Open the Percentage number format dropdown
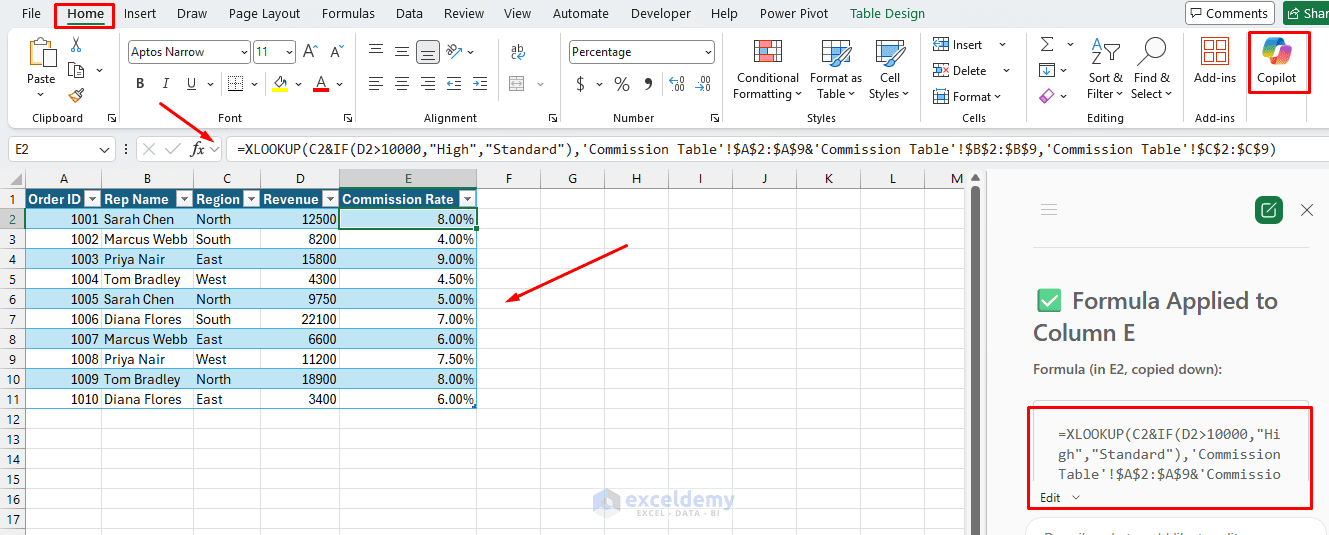This screenshot has width=1329, height=535. 708,52
